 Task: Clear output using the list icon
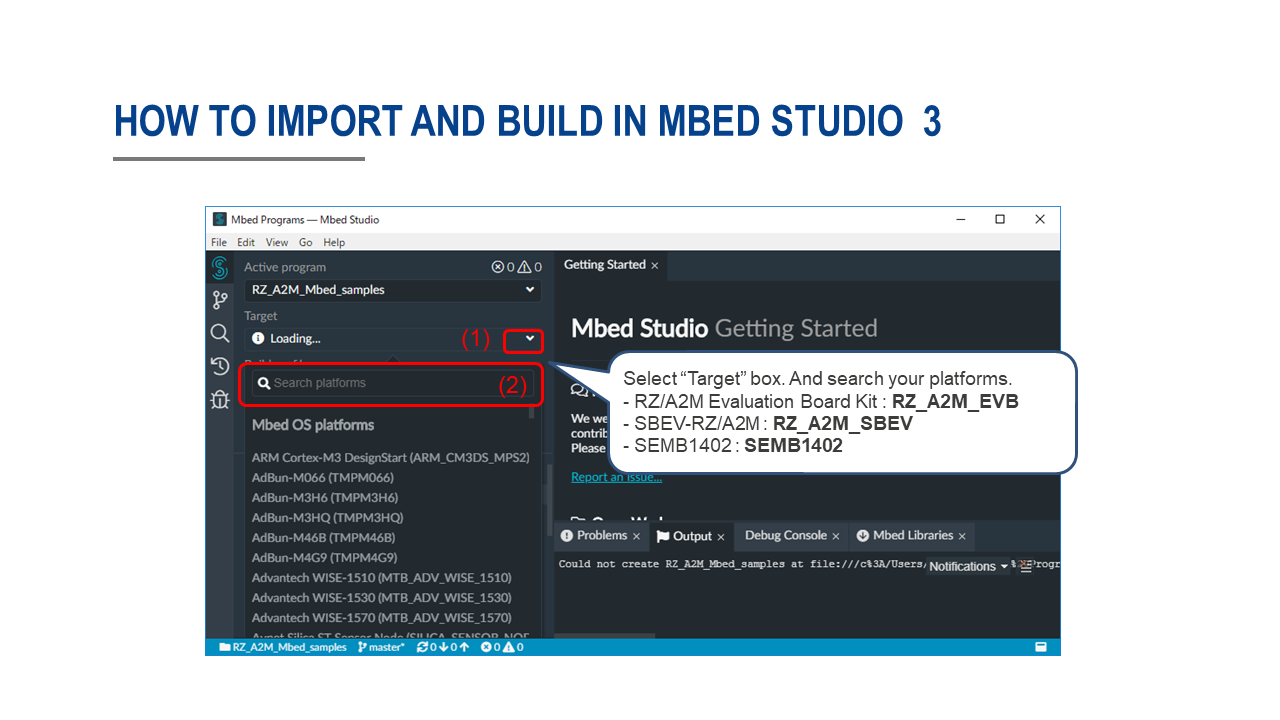pyautogui.click(x=1025, y=566)
